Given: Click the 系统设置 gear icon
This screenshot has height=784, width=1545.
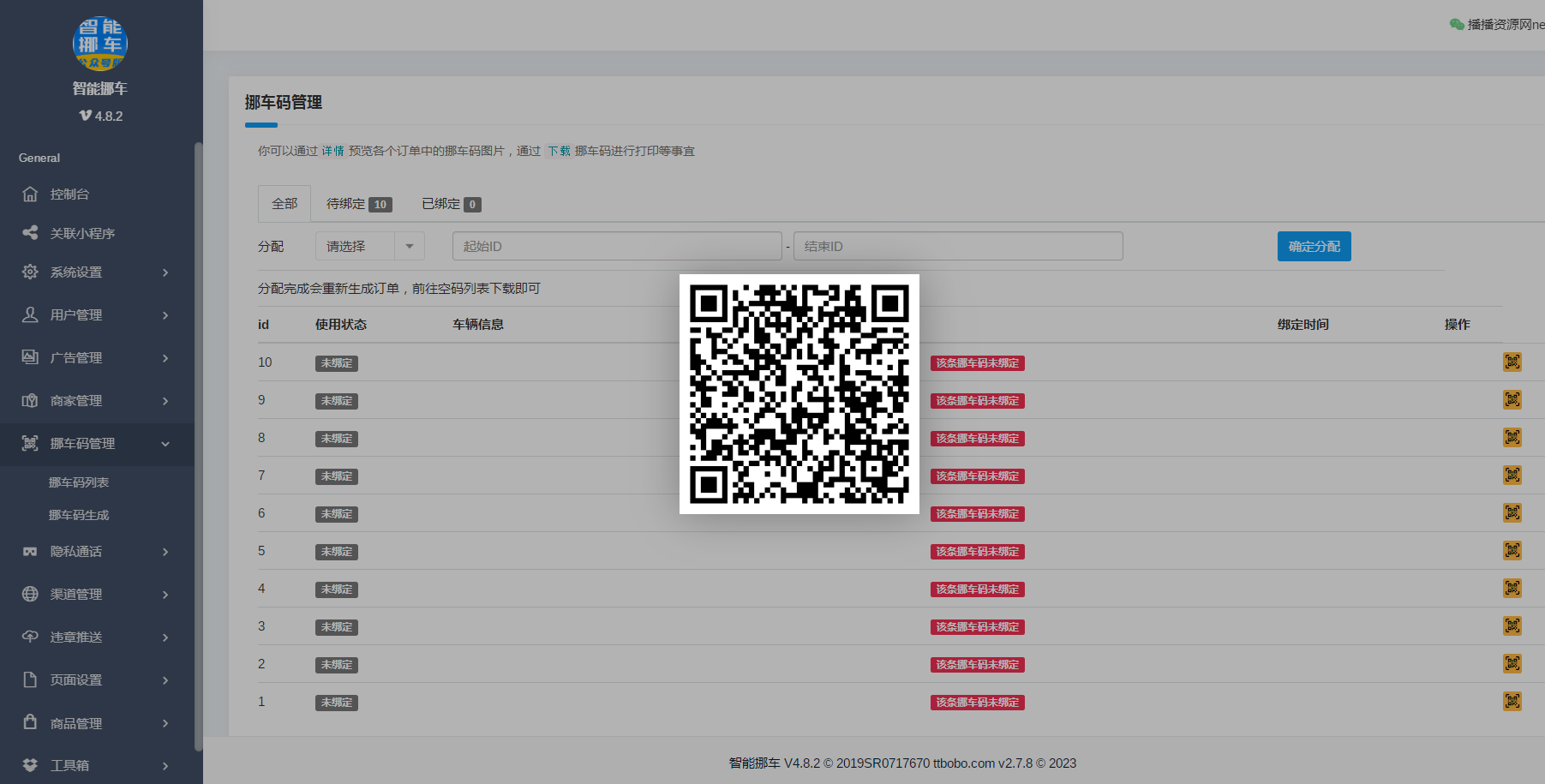Looking at the screenshot, I should pyautogui.click(x=30, y=272).
